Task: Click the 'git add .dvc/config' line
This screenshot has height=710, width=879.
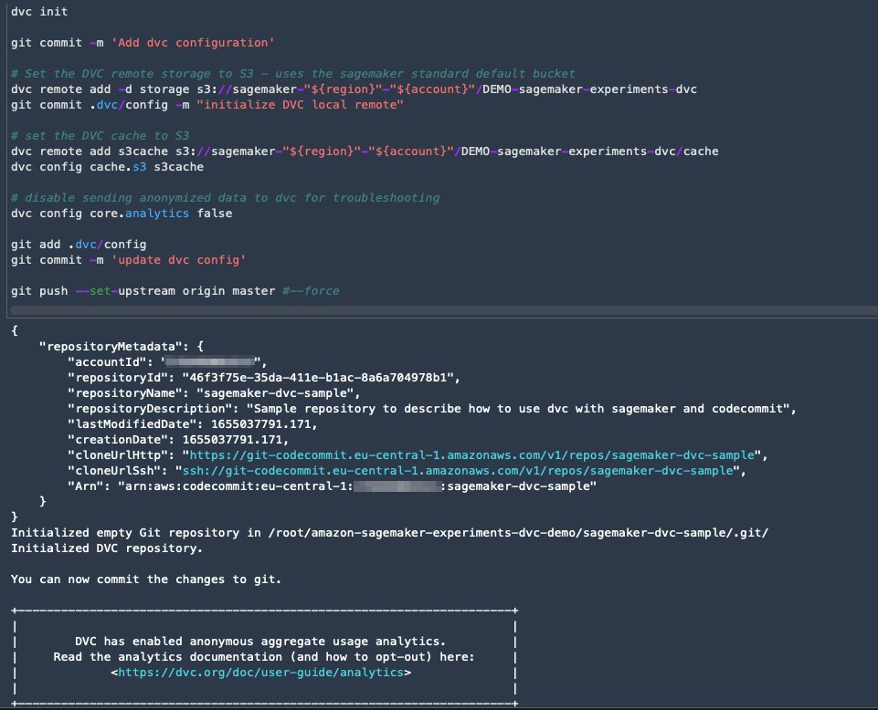Action: pyautogui.click(x=78, y=244)
